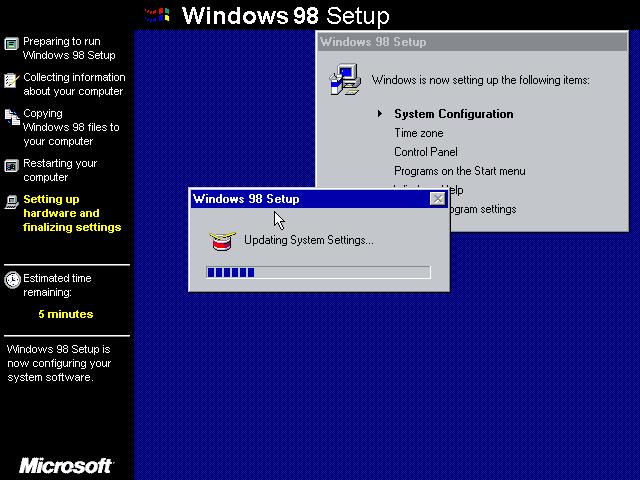
Task: Click 'Restarting your computer' step text
Action: click(60, 170)
